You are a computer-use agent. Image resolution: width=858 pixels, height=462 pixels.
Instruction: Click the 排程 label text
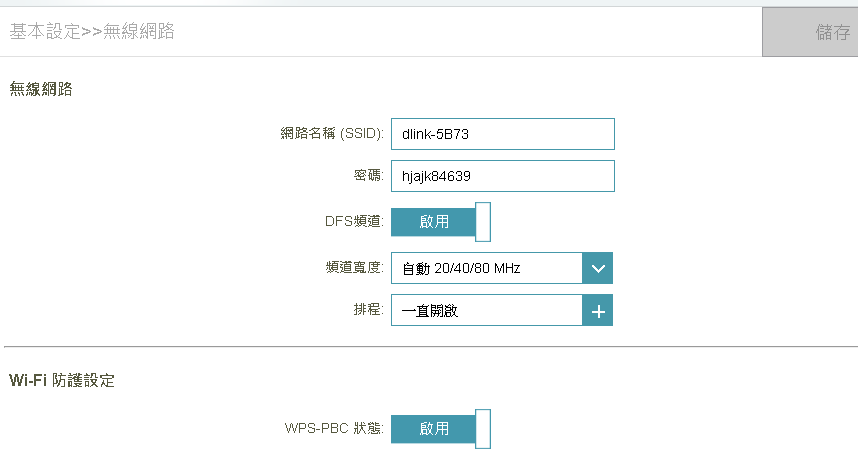click(368, 311)
